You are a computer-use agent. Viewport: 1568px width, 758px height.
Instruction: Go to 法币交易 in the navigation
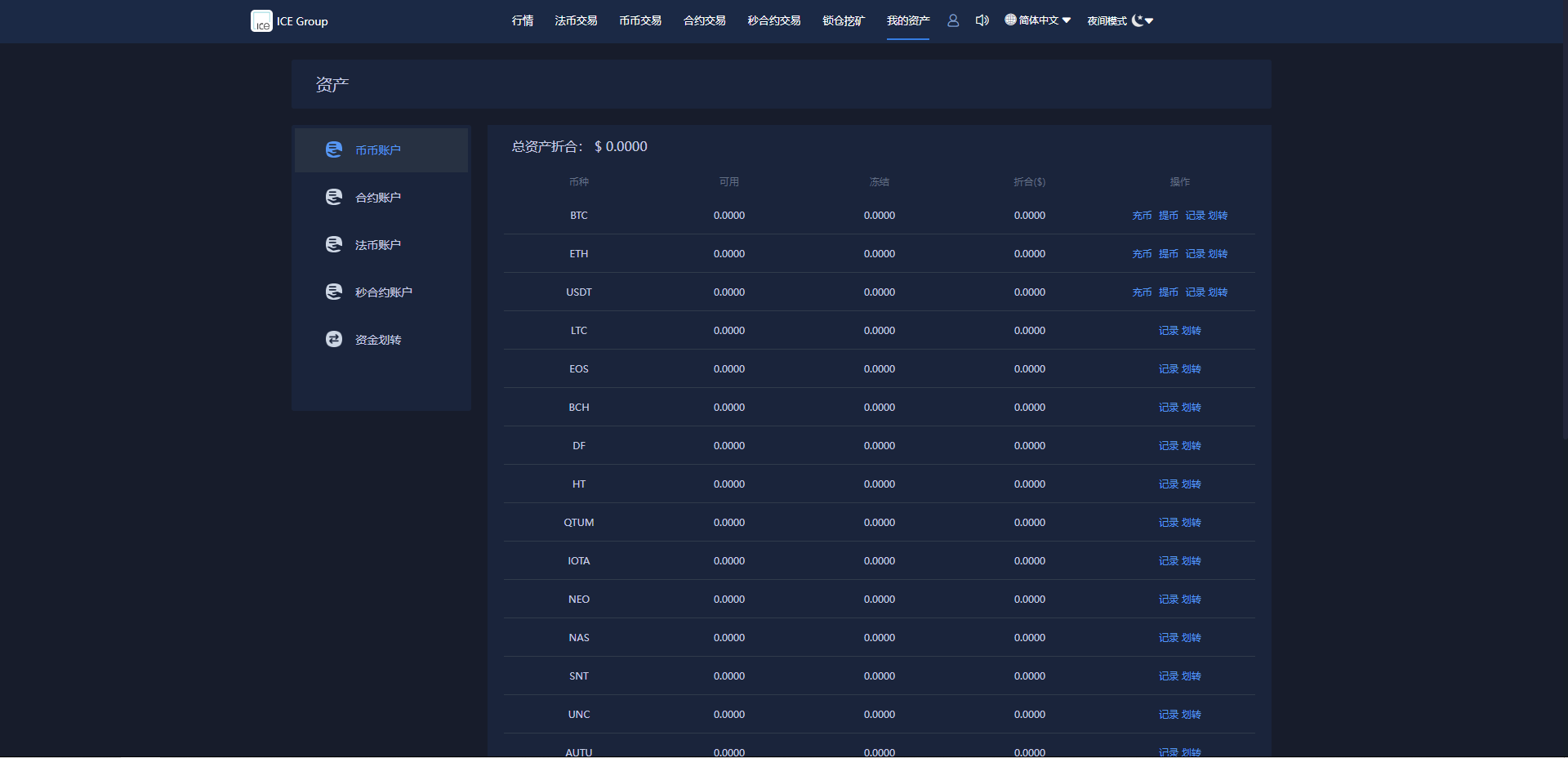click(576, 20)
